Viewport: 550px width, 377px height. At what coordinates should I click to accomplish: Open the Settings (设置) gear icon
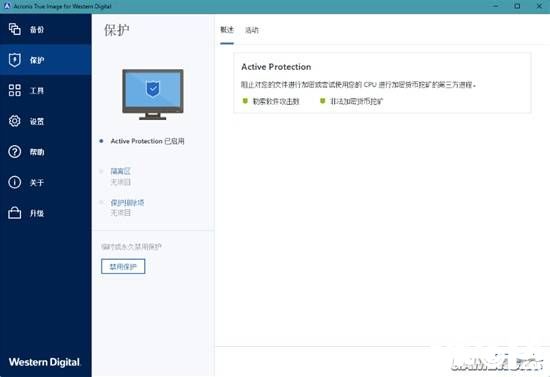click(14, 121)
